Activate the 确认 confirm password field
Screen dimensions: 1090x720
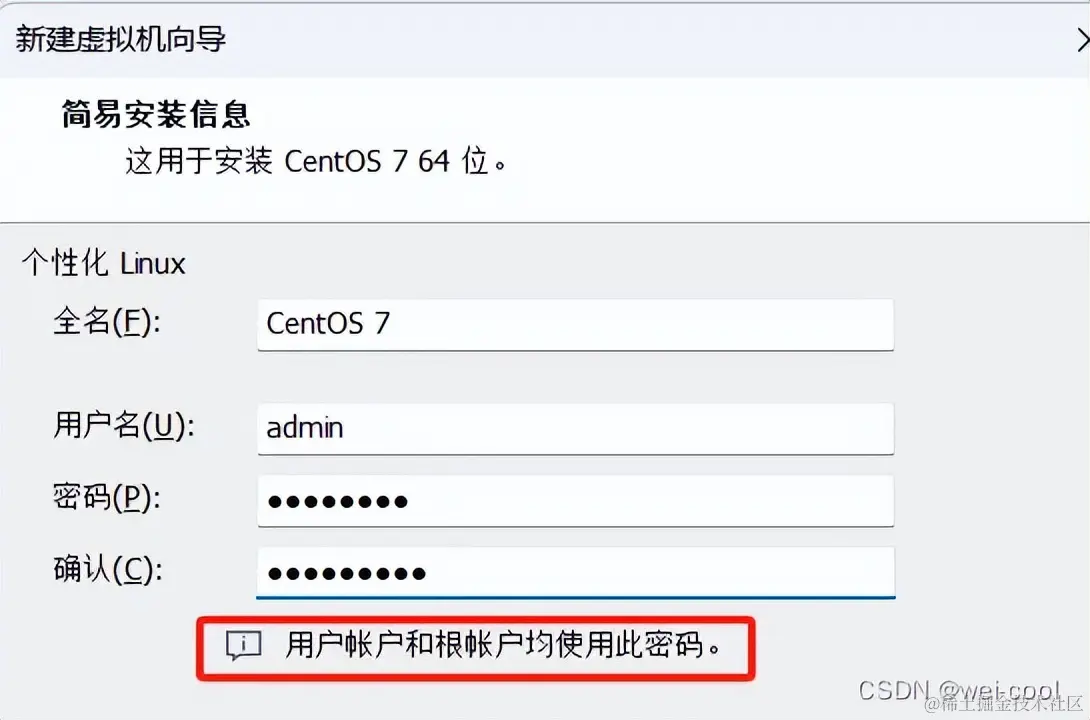click(575, 573)
